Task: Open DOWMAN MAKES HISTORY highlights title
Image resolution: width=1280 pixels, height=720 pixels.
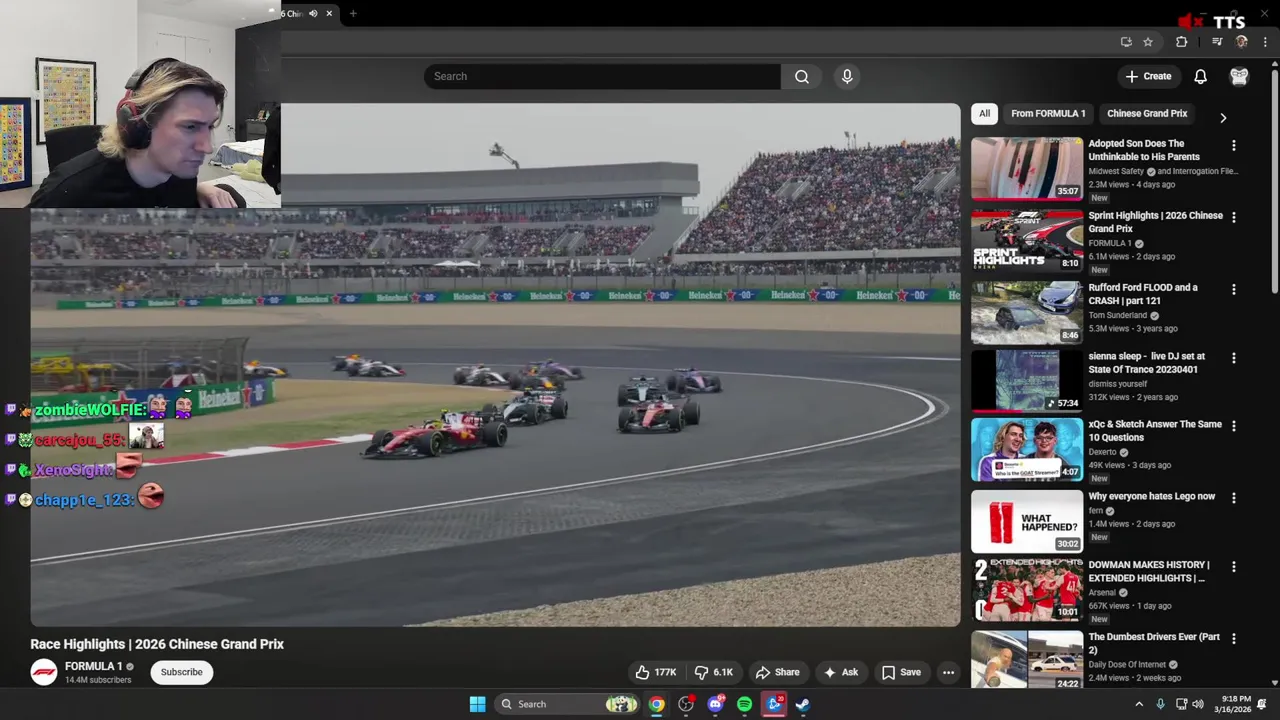Action: (x=1148, y=571)
